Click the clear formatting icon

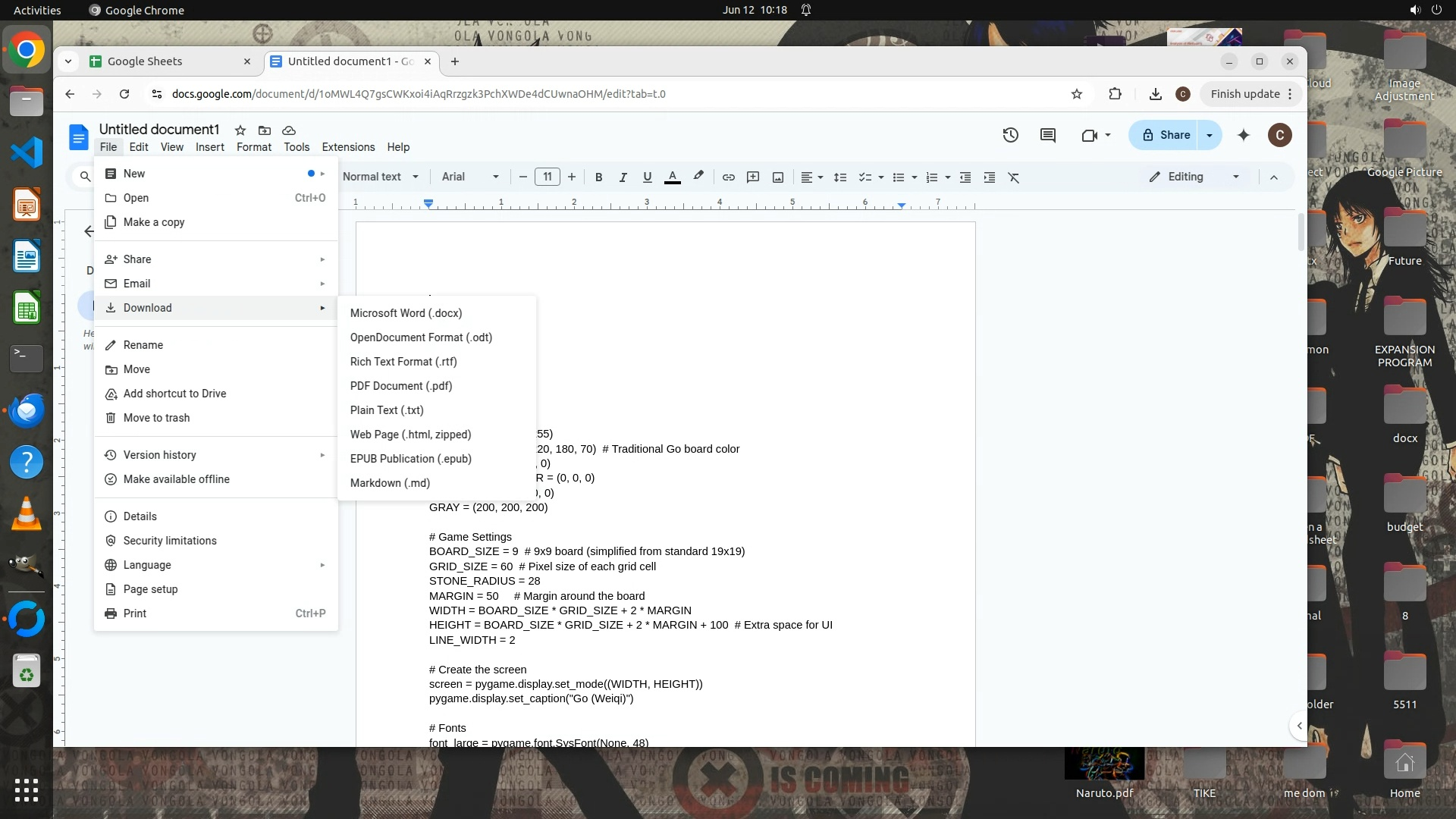click(x=1013, y=177)
